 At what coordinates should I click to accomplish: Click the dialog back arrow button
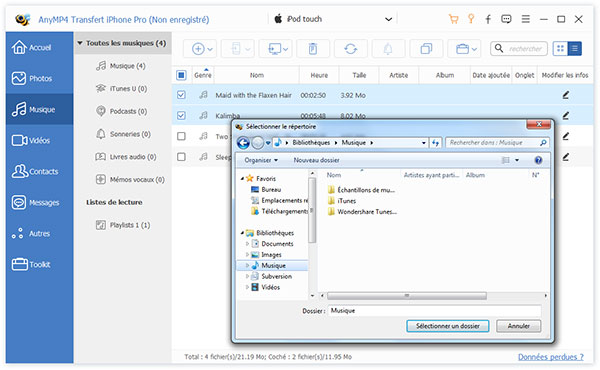(x=243, y=143)
